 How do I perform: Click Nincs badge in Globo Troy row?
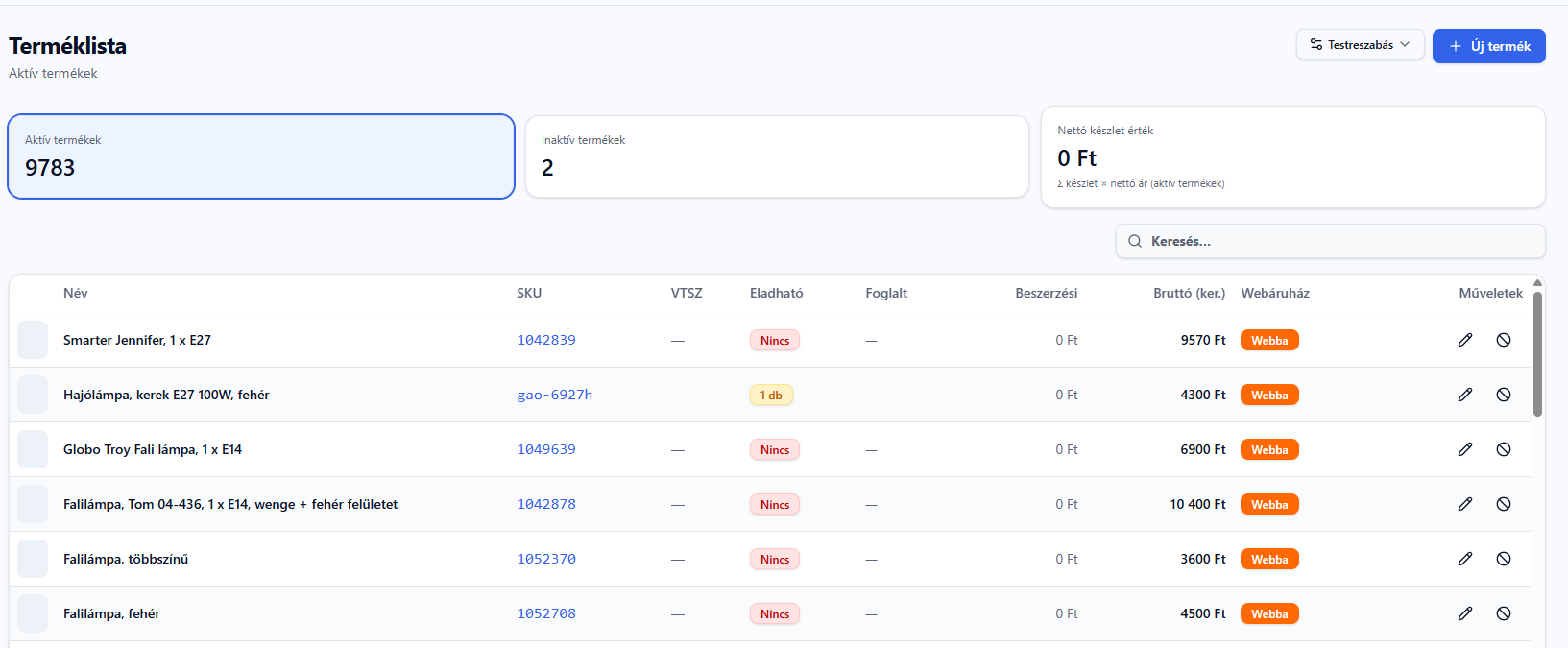click(775, 449)
